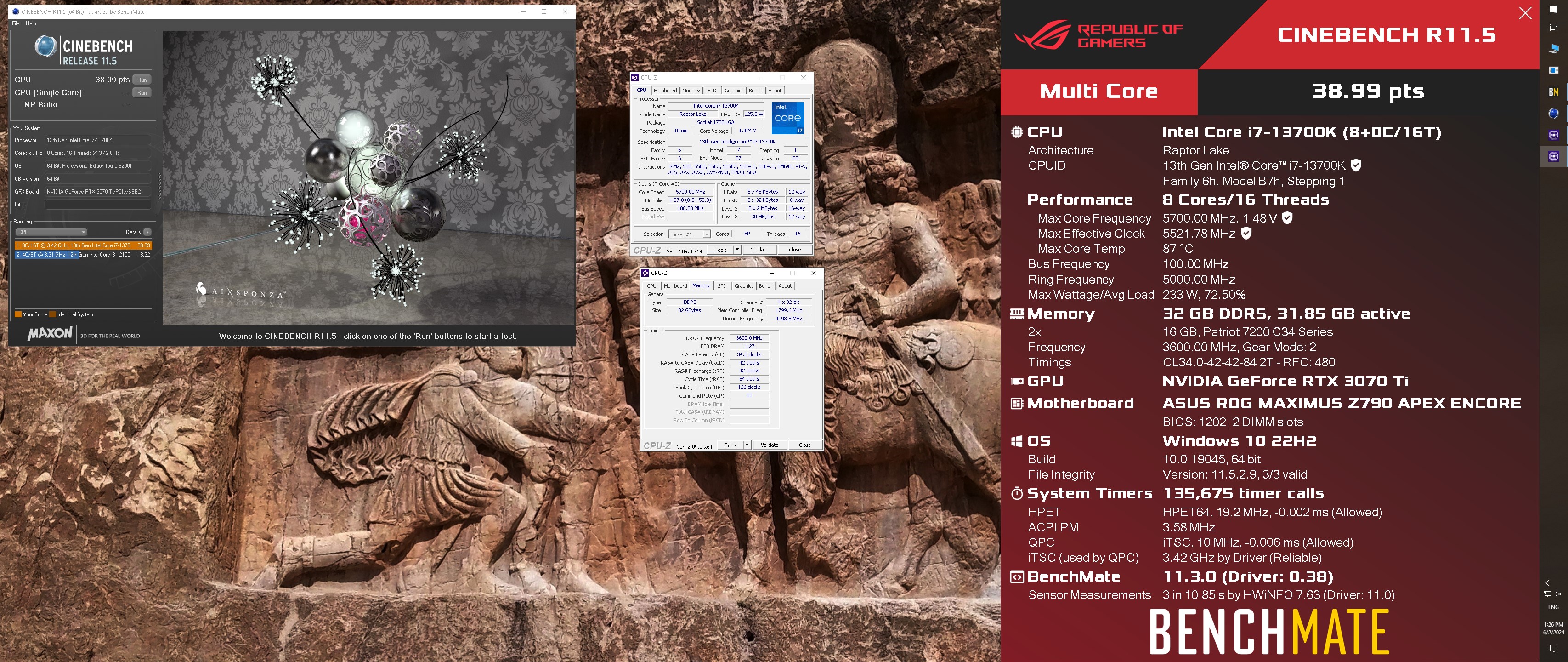Select ranking row 1 with 38.99 score
Screen dimensions: 1568x662
[84, 245]
